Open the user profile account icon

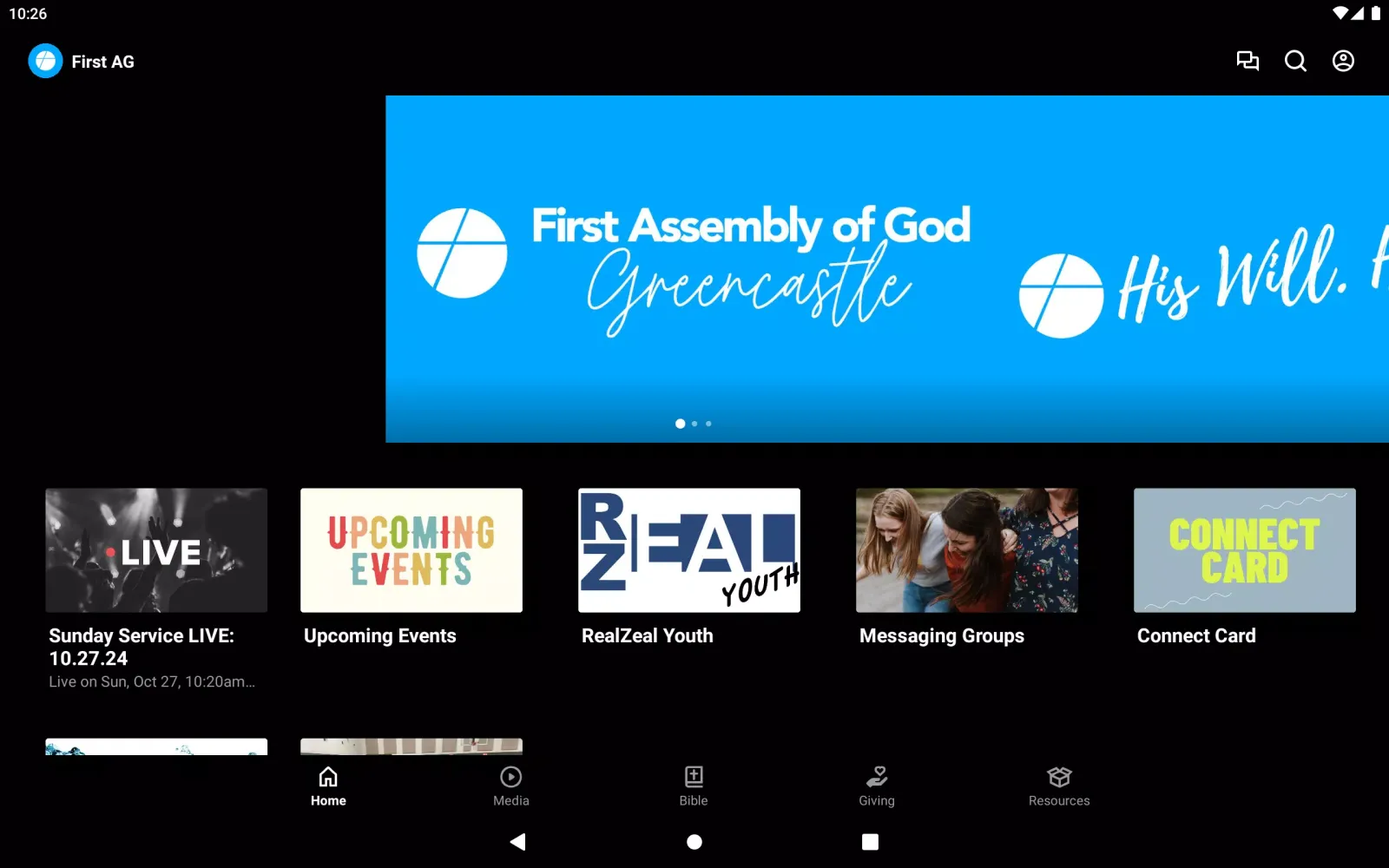coord(1343,61)
